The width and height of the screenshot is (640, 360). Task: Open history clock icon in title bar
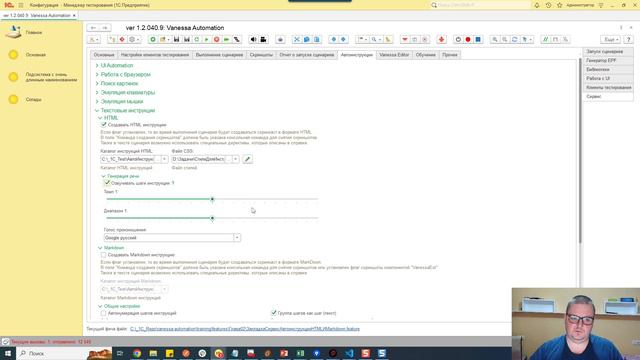(x=548, y=5)
